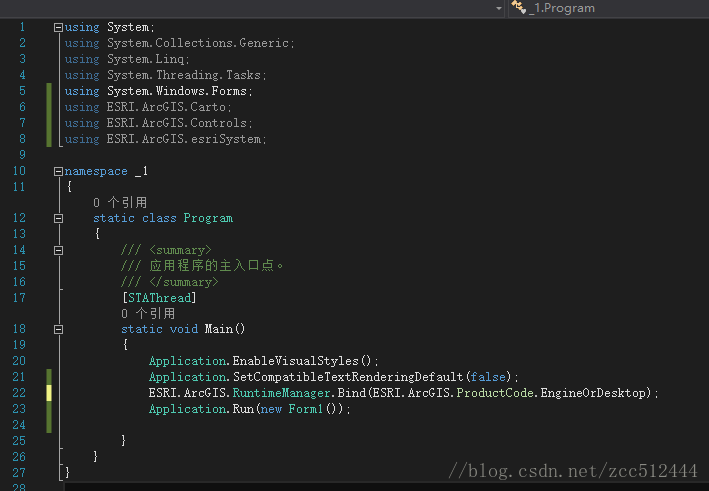
Task: Click line number 22 in the gutter
Action: point(19,392)
